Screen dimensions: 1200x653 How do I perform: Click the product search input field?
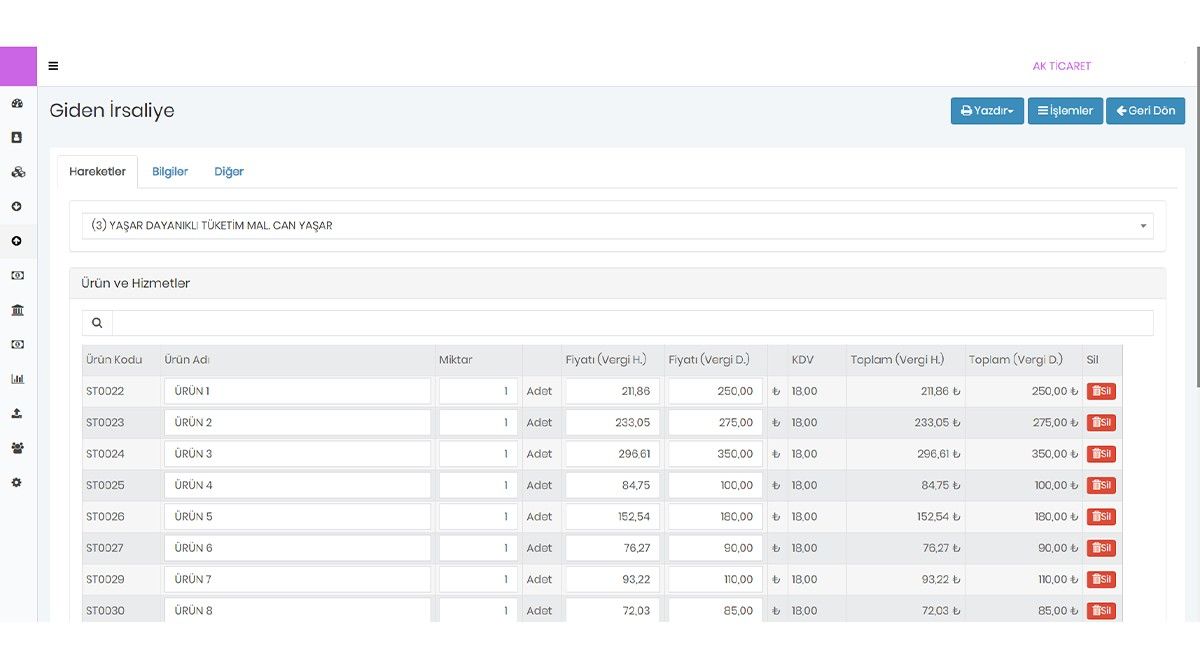pos(632,323)
